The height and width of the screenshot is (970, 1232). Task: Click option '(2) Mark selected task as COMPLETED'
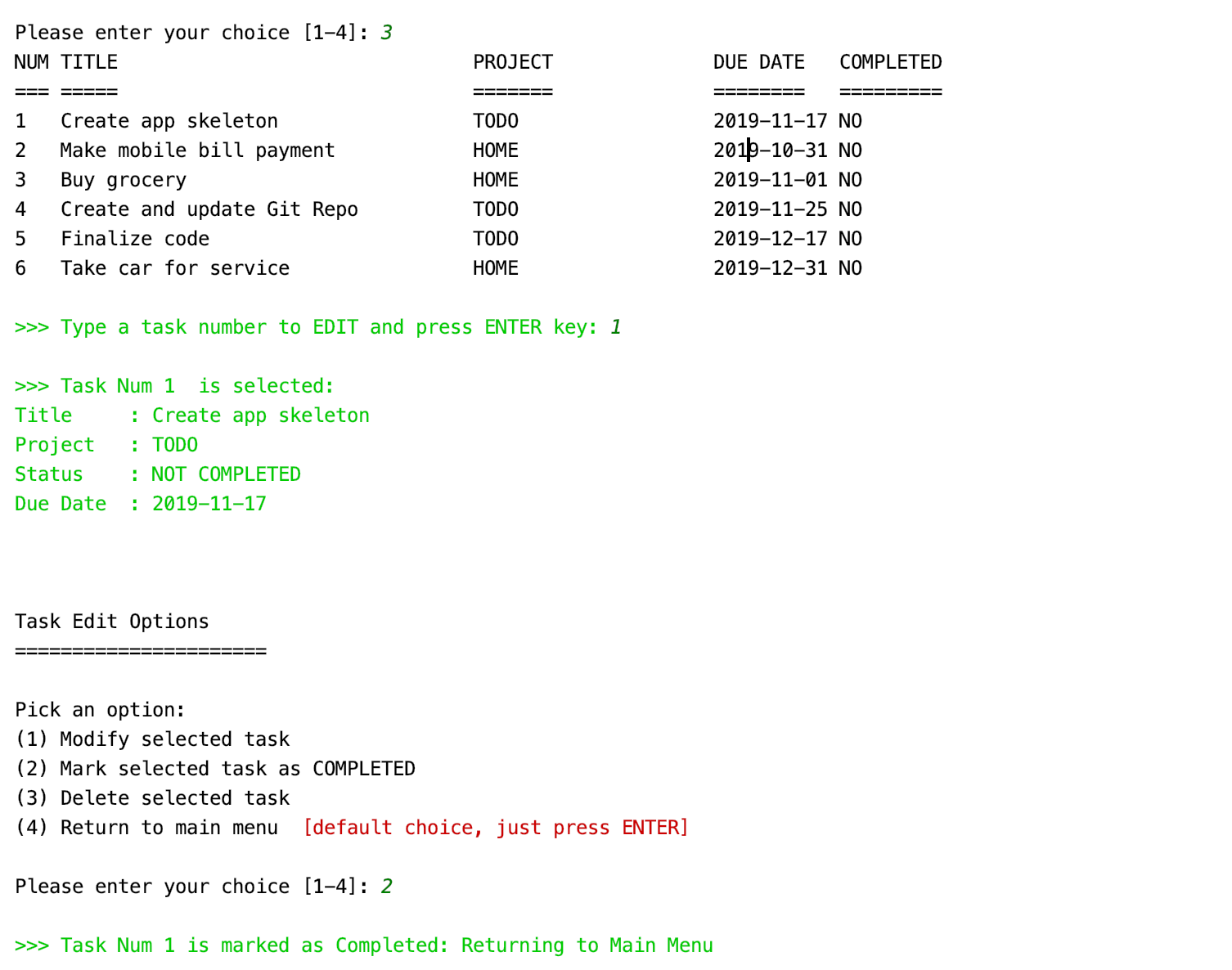point(215,769)
